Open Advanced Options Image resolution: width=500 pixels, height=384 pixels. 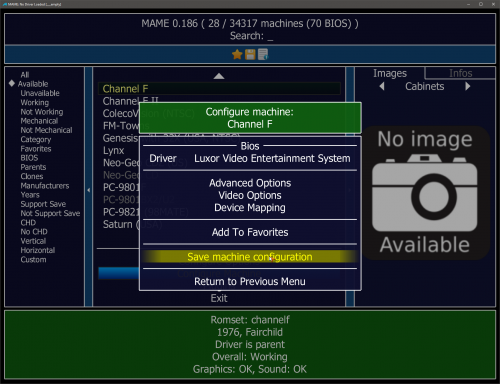[250, 183]
